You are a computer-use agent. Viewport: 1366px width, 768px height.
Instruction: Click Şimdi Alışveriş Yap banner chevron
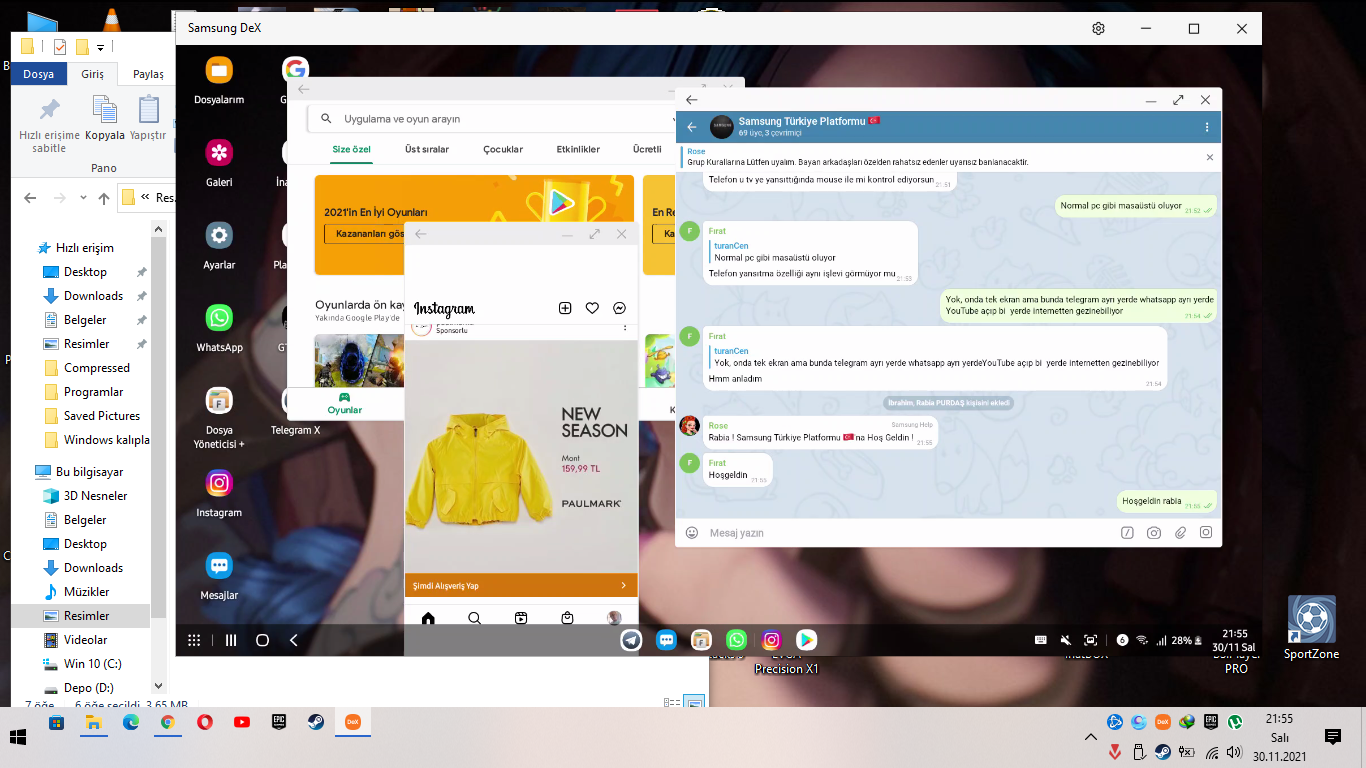623,586
